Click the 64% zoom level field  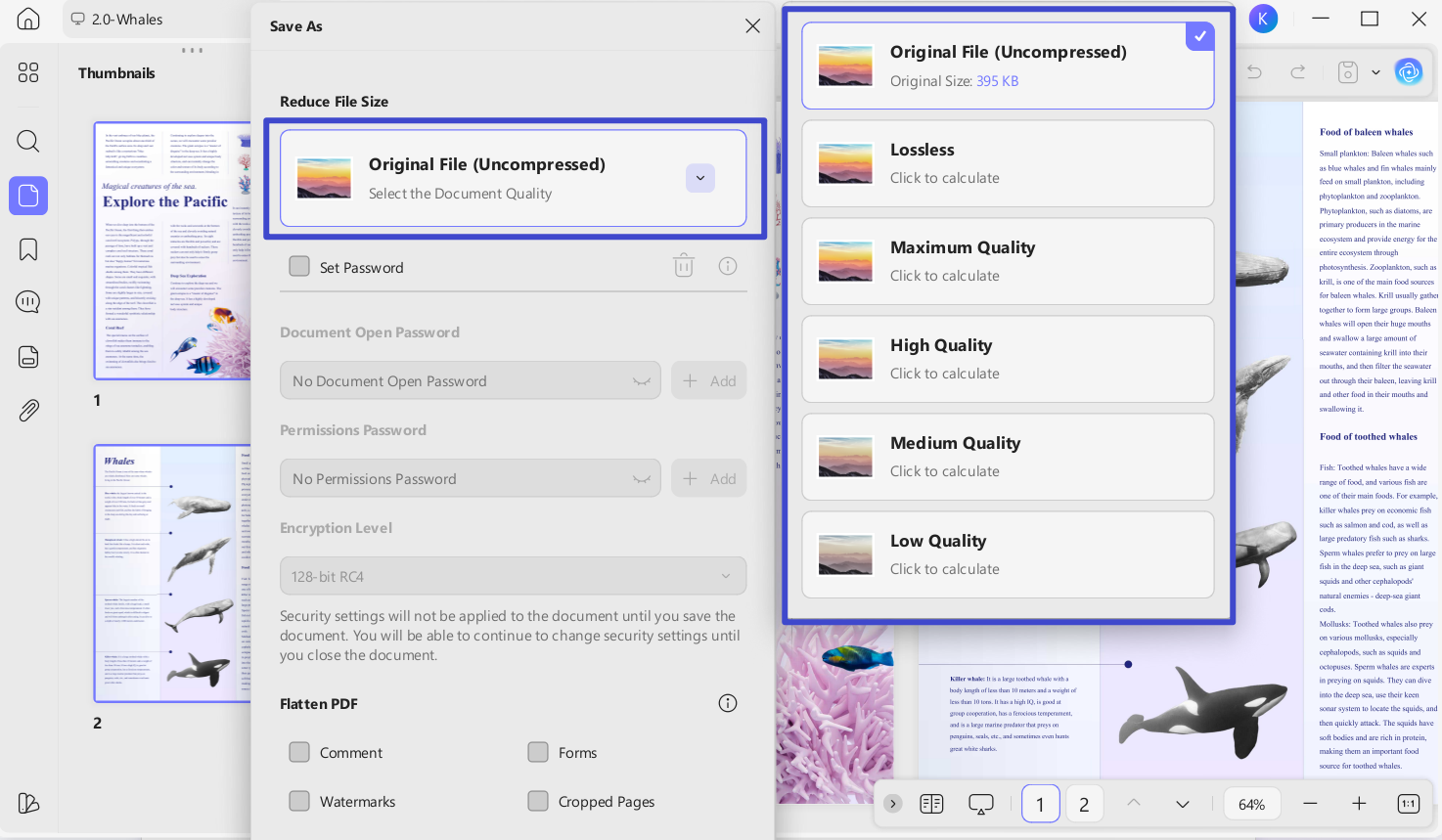click(1252, 804)
